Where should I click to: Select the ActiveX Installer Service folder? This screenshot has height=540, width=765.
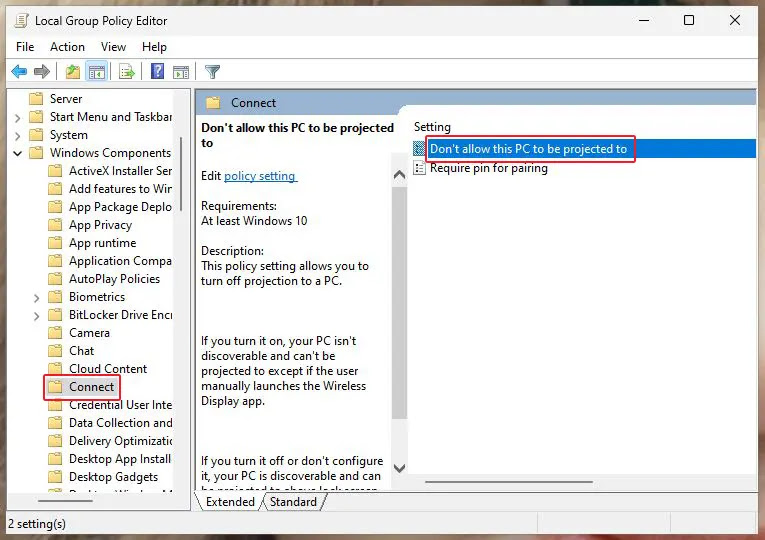pos(120,171)
